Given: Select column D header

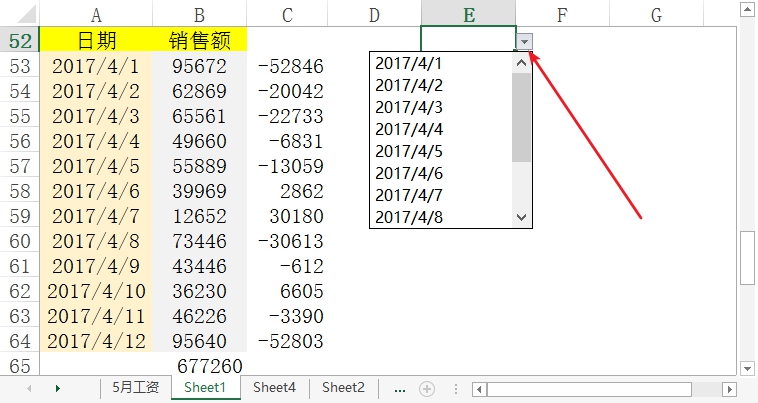Looking at the screenshot, I should [374, 14].
